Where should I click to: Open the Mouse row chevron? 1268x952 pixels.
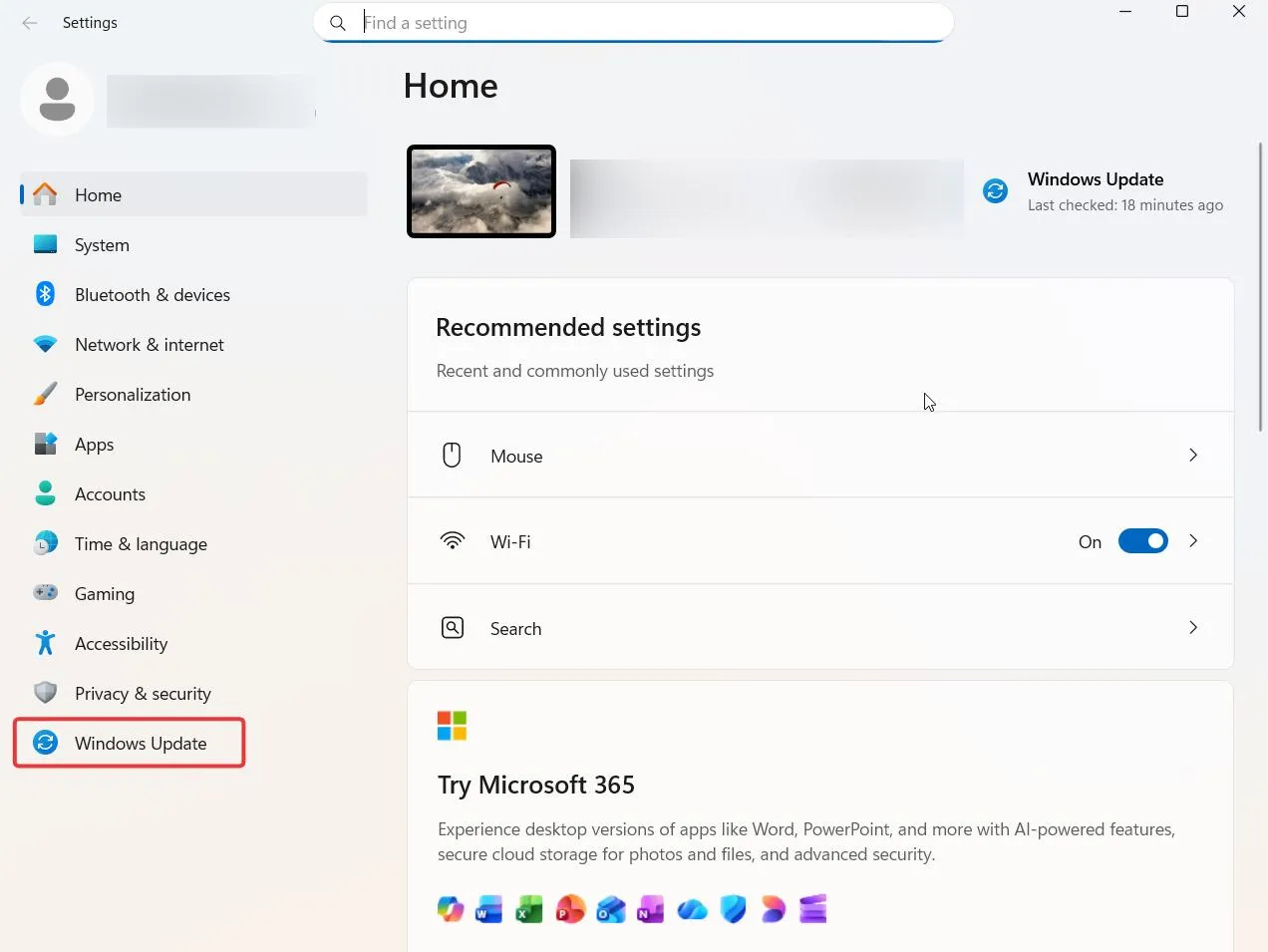click(x=1192, y=455)
